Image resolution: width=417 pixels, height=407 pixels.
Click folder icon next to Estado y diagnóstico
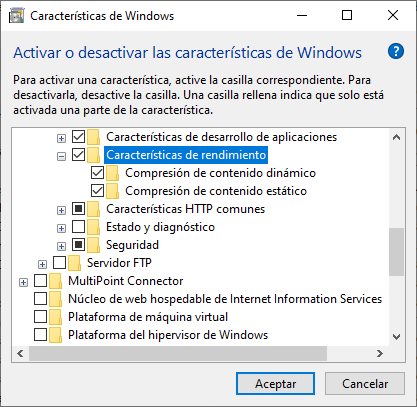pyautogui.click(x=94, y=227)
